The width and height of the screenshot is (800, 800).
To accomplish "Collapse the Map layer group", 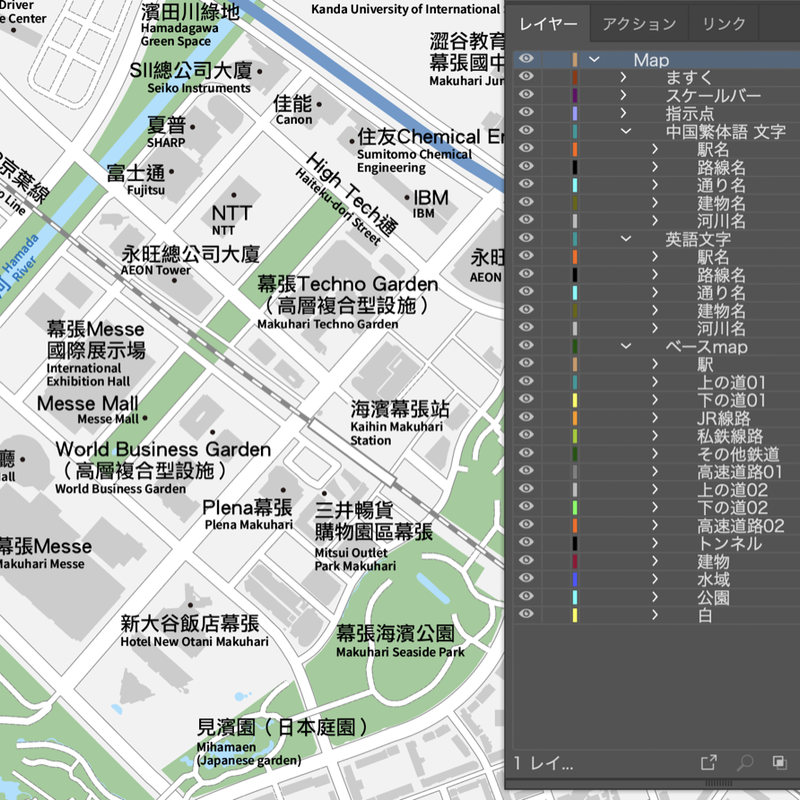I will pos(595,60).
